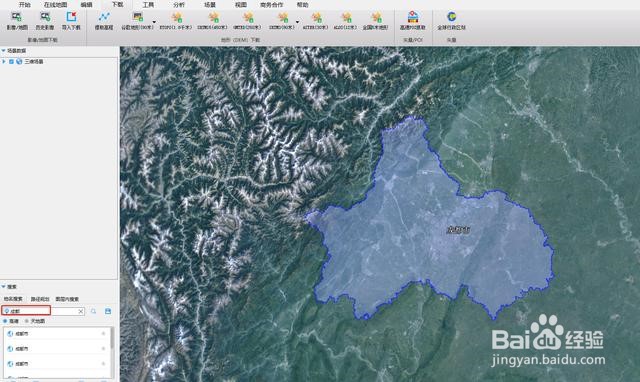The width and height of the screenshot is (640, 382).
Task: Click the search results list scrollbar
Action: [x=112, y=338]
